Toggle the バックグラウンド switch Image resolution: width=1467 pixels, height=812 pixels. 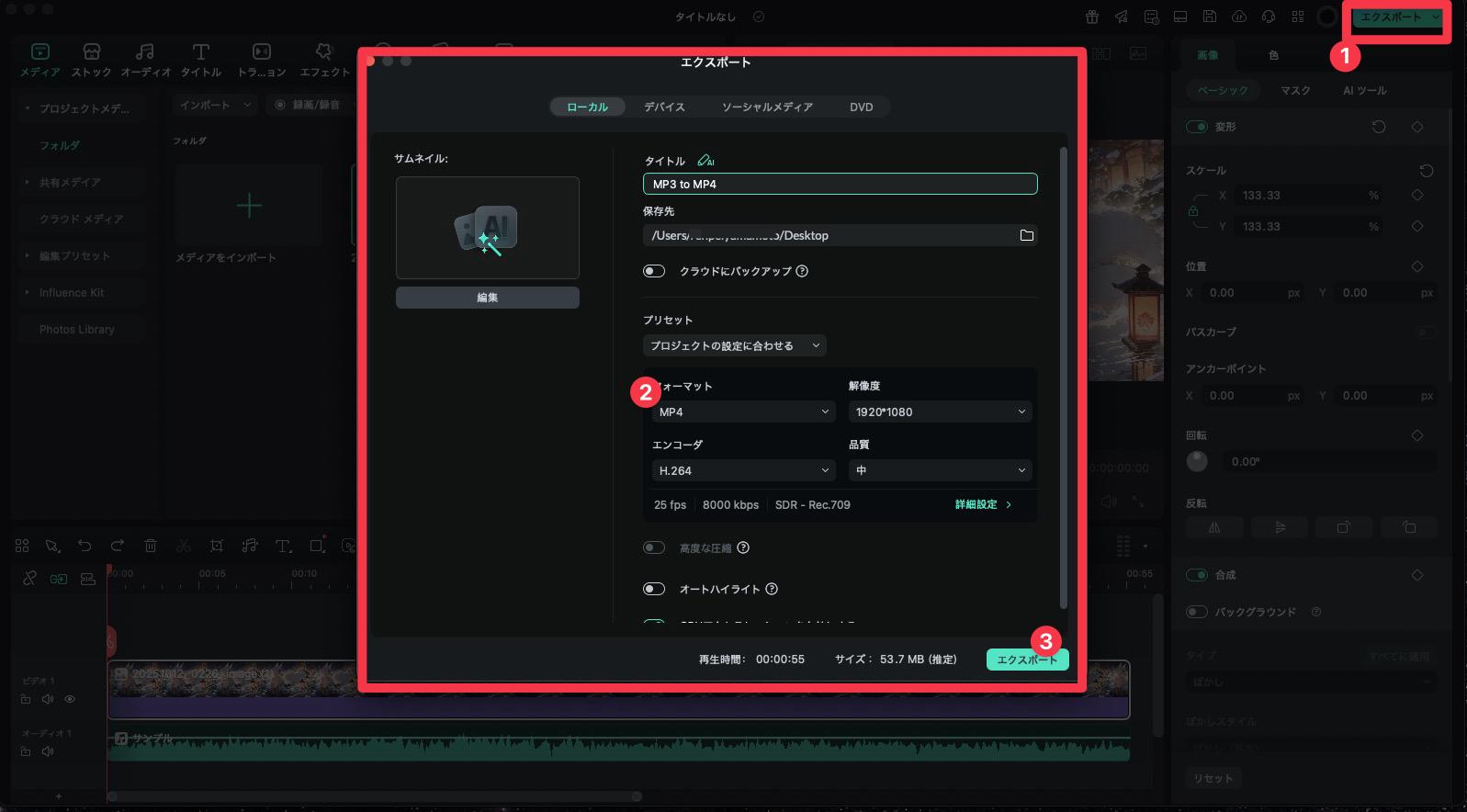(x=1197, y=612)
